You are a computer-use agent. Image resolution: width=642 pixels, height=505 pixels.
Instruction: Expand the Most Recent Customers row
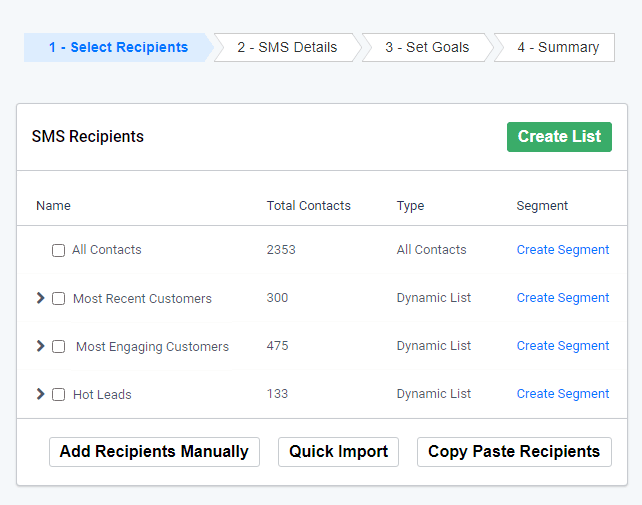coord(40,298)
